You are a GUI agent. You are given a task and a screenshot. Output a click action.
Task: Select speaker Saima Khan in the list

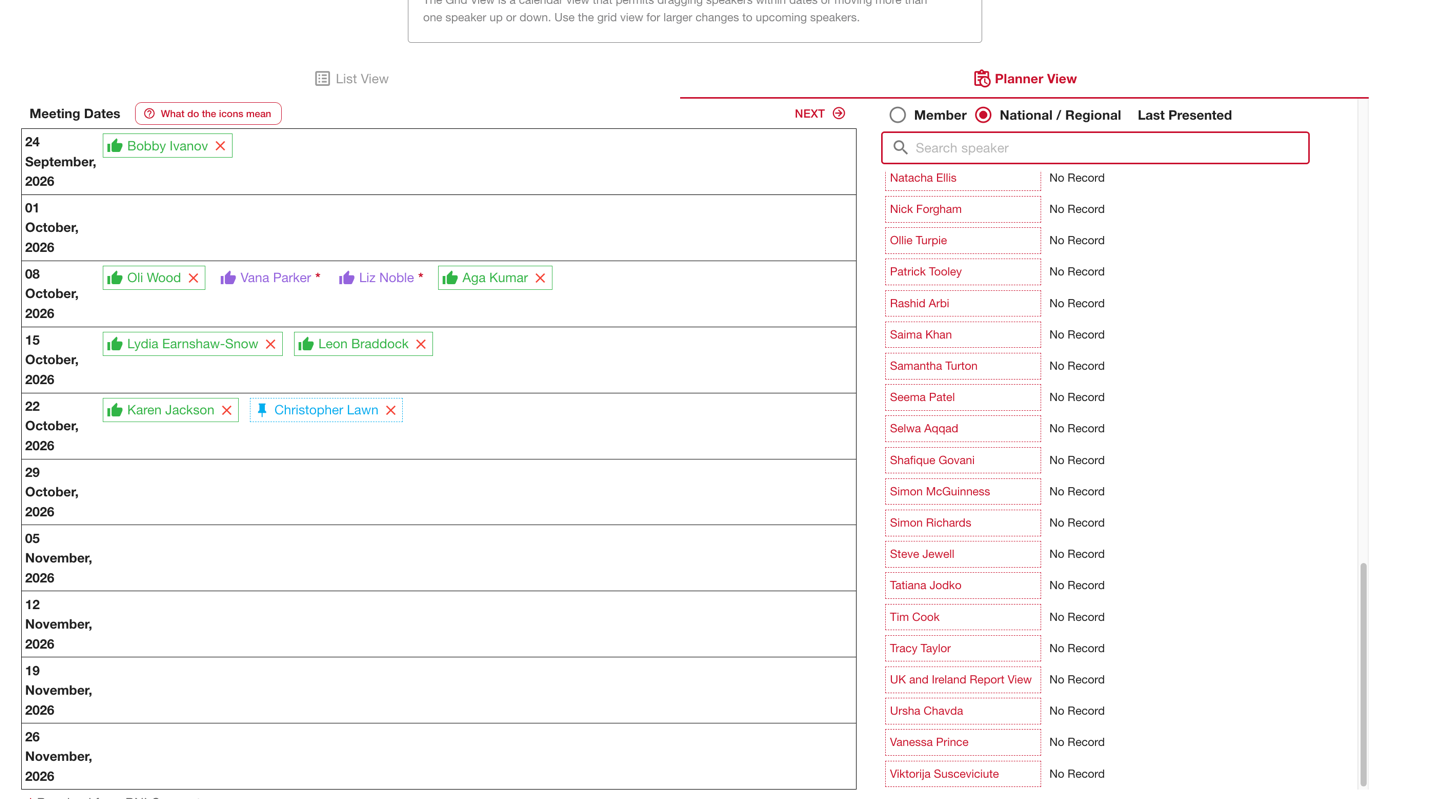pos(962,335)
